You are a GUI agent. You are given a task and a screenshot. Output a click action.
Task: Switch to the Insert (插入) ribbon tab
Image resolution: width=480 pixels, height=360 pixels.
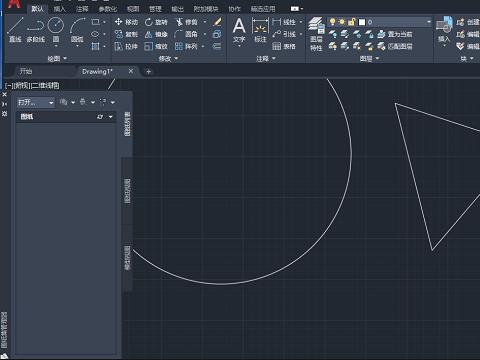point(60,9)
